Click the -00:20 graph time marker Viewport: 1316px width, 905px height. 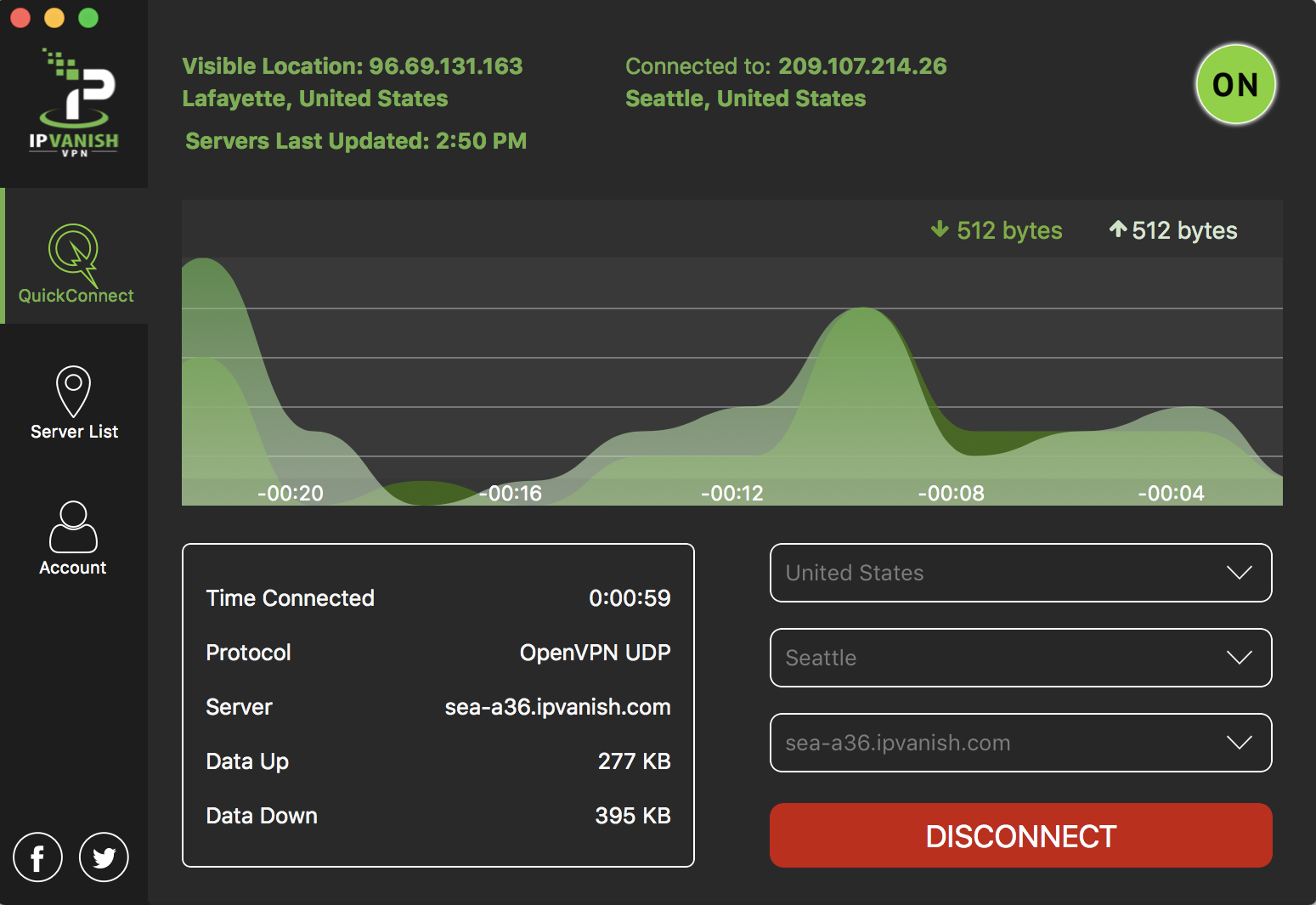(x=291, y=493)
